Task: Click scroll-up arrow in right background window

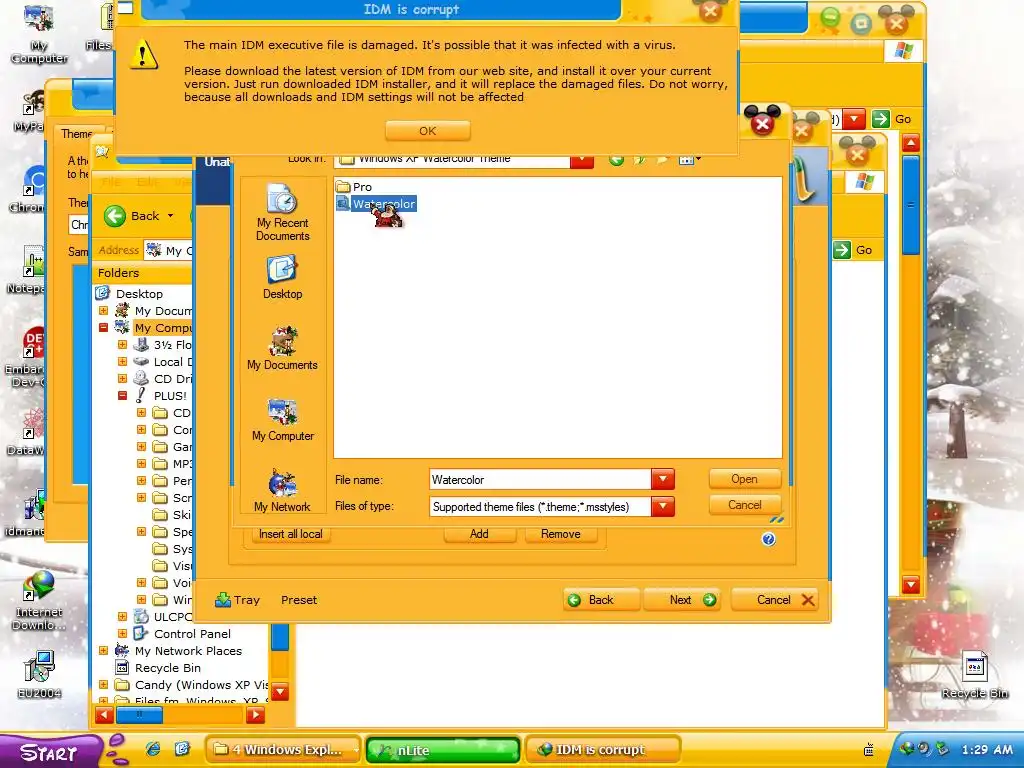Action: (910, 143)
